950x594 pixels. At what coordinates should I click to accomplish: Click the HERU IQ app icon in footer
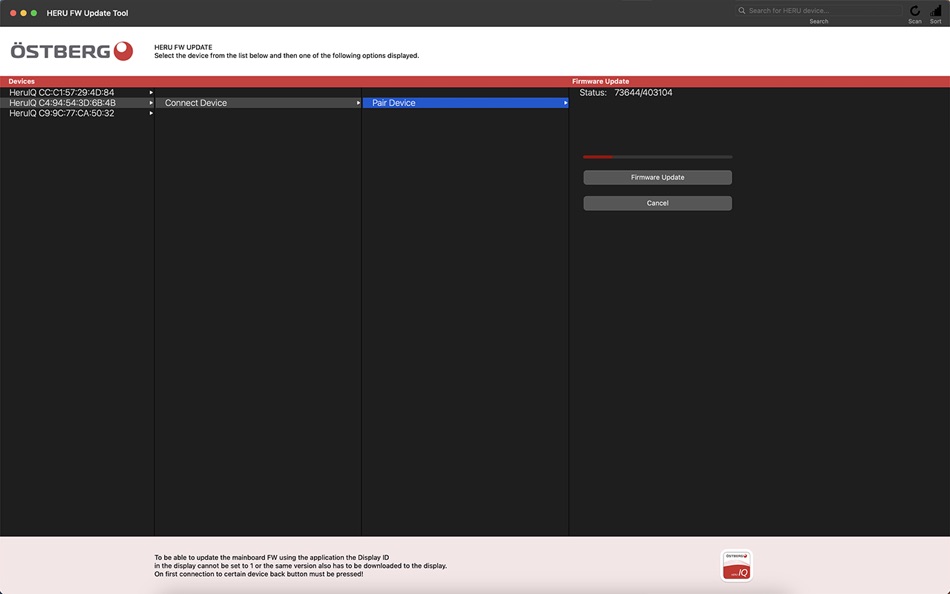click(737, 566)
